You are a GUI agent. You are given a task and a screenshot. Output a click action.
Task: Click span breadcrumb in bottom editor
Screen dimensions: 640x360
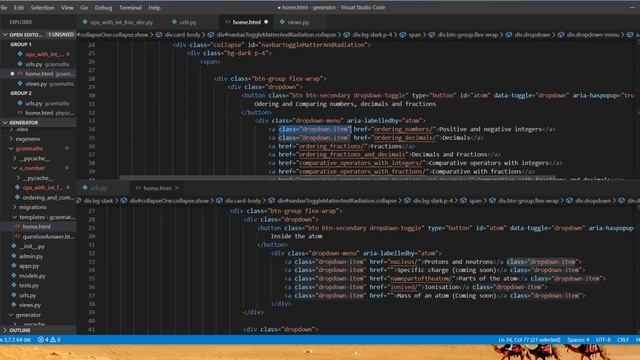(x=475, y=201)
